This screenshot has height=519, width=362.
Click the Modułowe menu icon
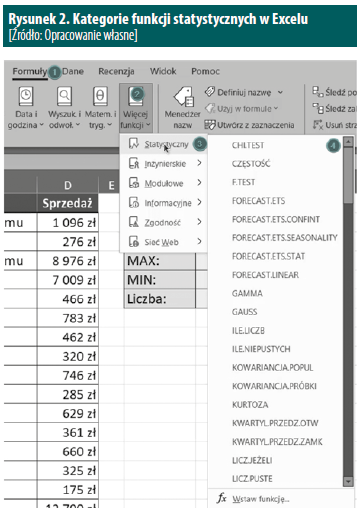point(134,183)
